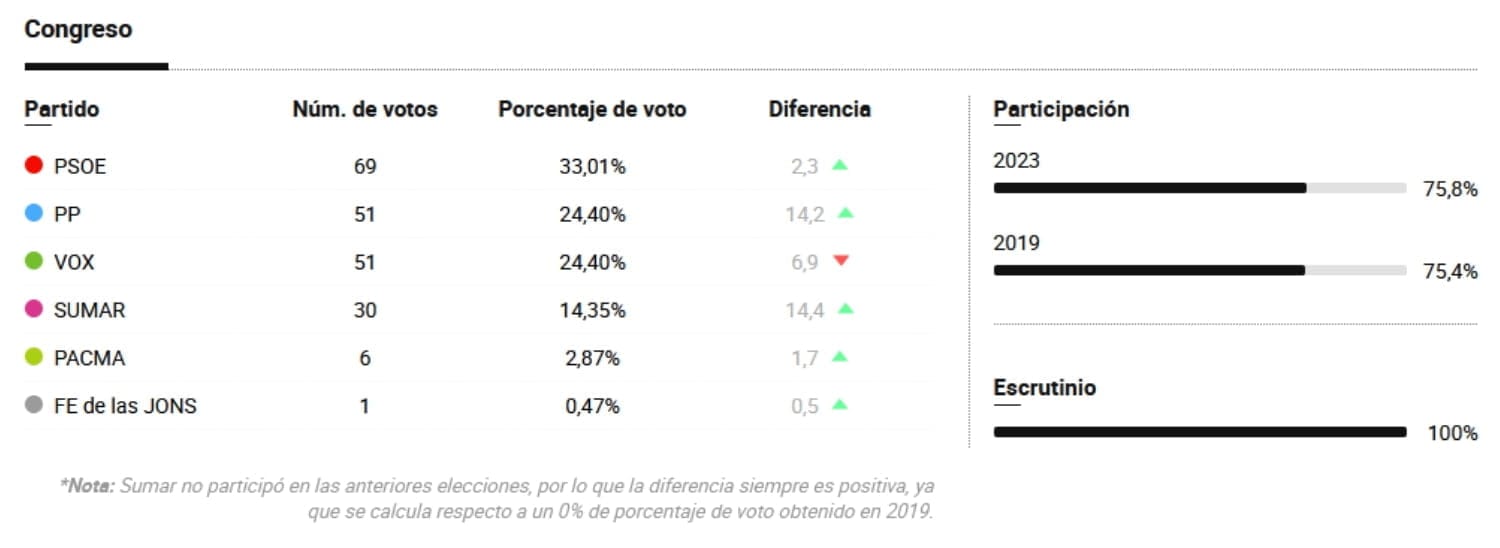
Task: Click the Partido column header
Action: click(62, 109)
